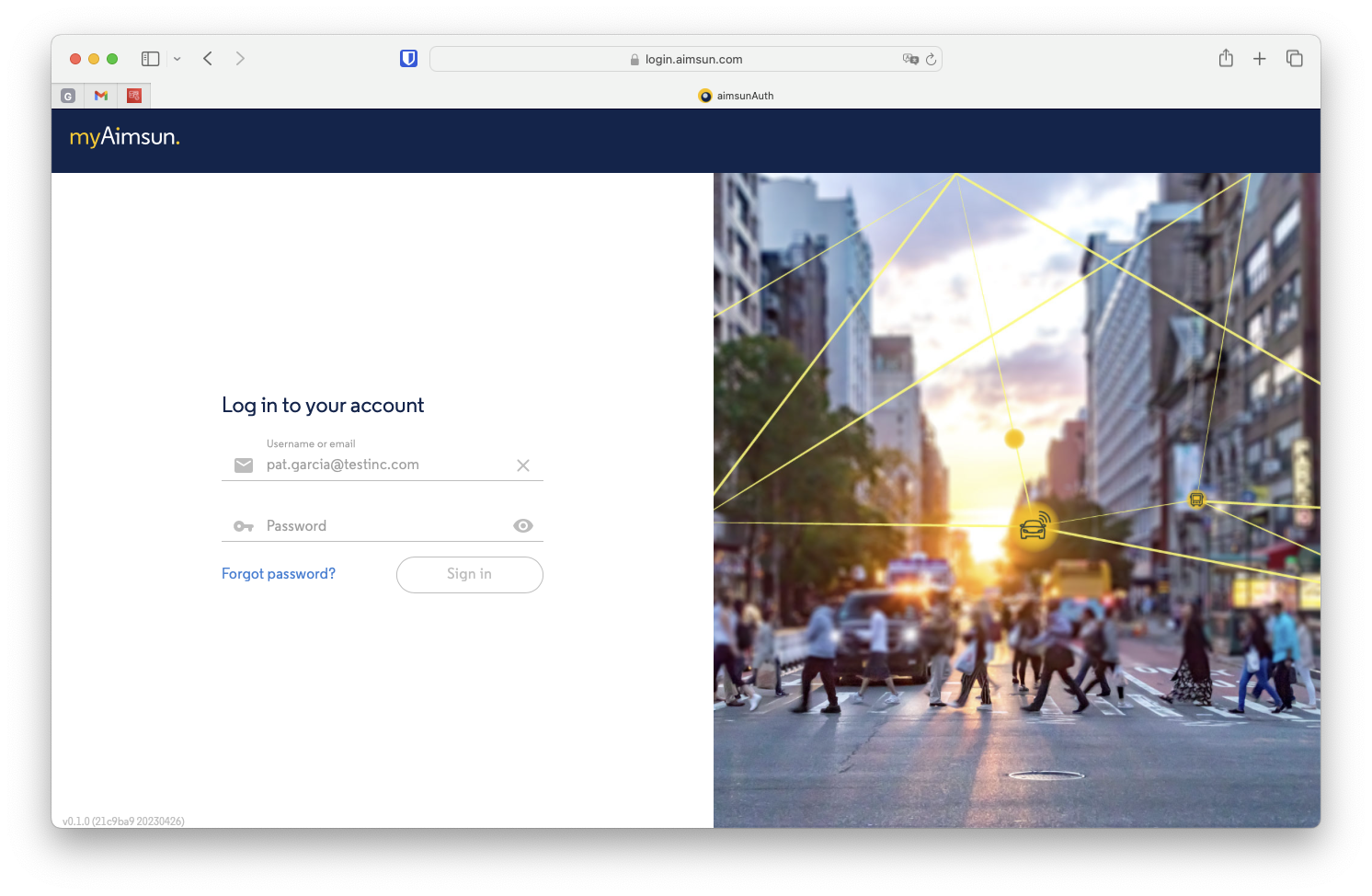Open the sidebar options chevron
The image size is (1372, 896).
pos(177,58)
